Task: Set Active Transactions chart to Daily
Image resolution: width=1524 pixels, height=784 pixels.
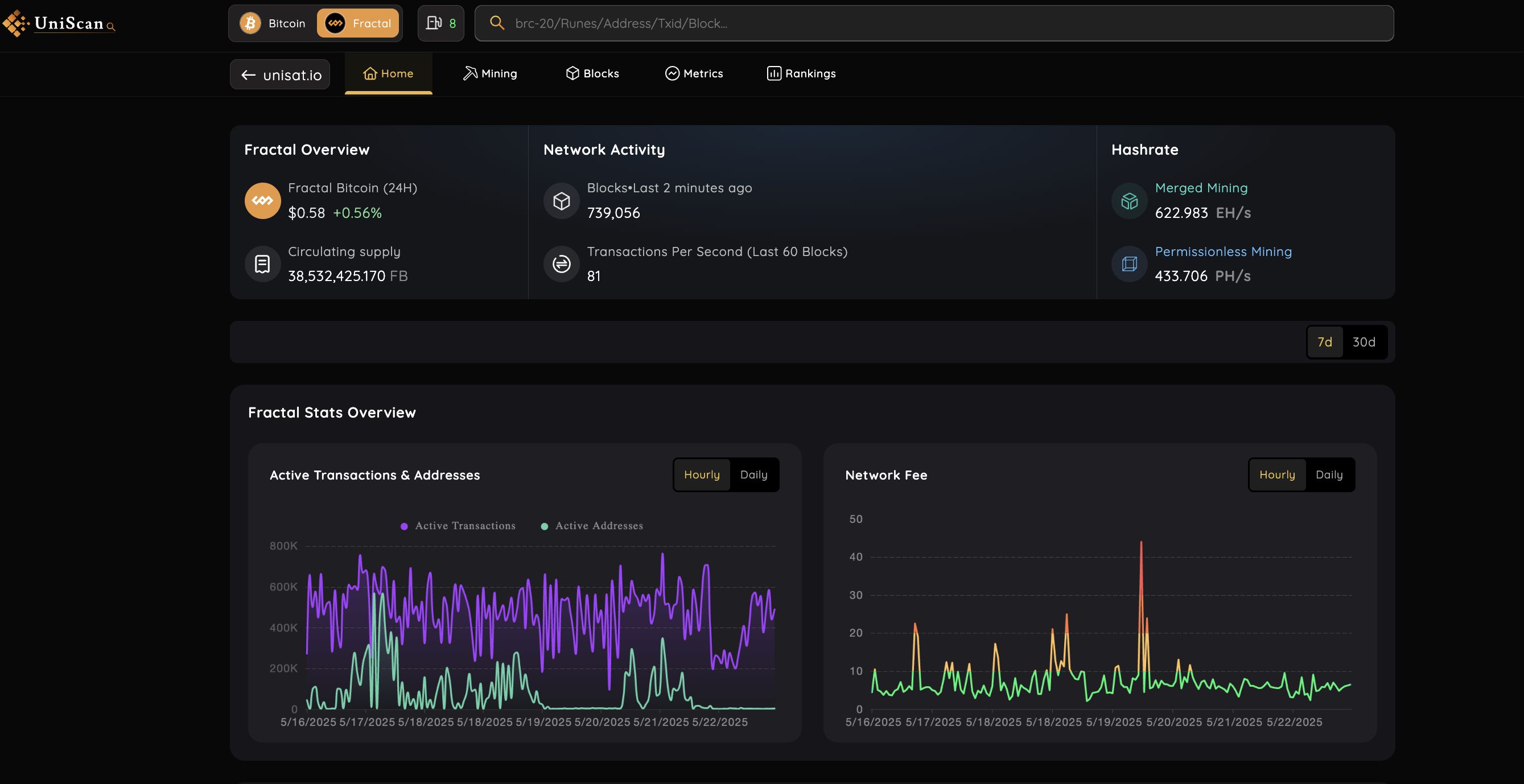Action: point(753,474)
